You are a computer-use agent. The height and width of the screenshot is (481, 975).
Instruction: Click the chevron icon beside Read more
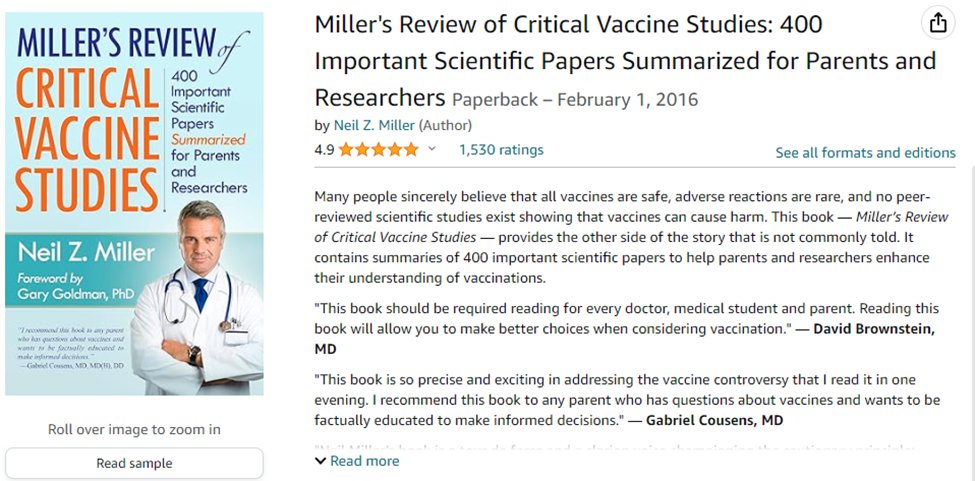[320, 461]
